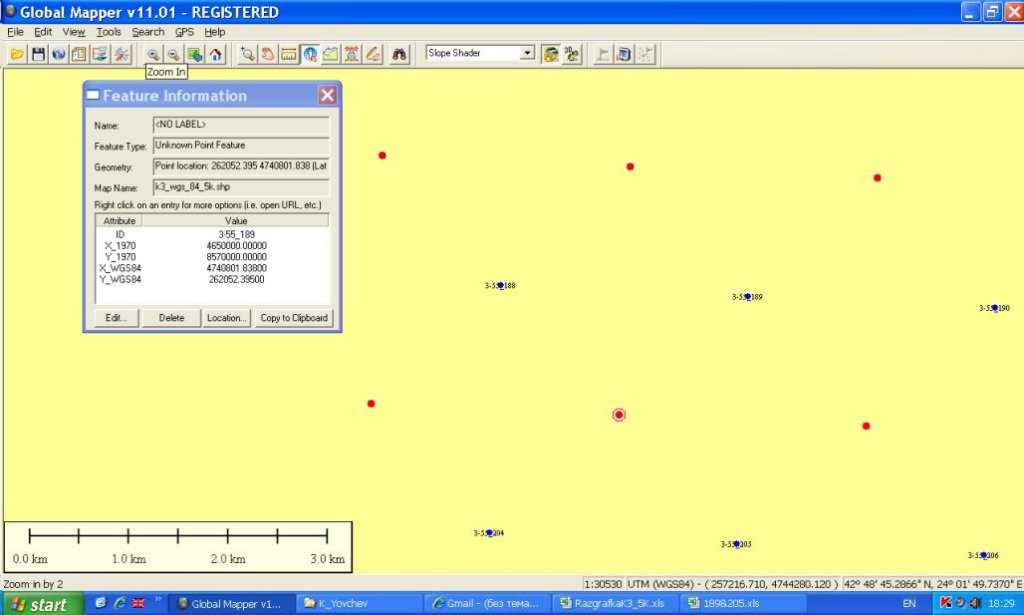Select the Zoom In magnifier tool

(153, 54)
